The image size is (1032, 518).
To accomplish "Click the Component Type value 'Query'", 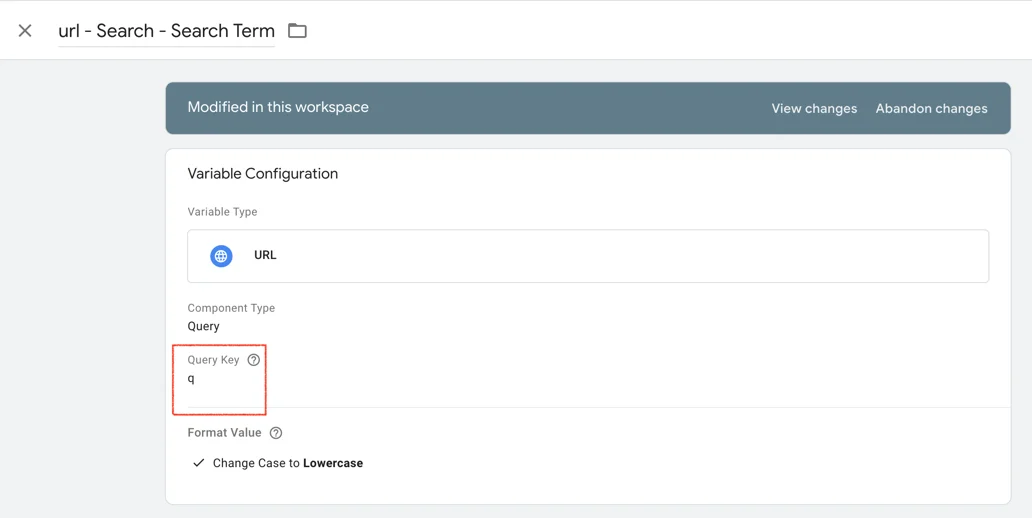I will [x=203, y=326].
